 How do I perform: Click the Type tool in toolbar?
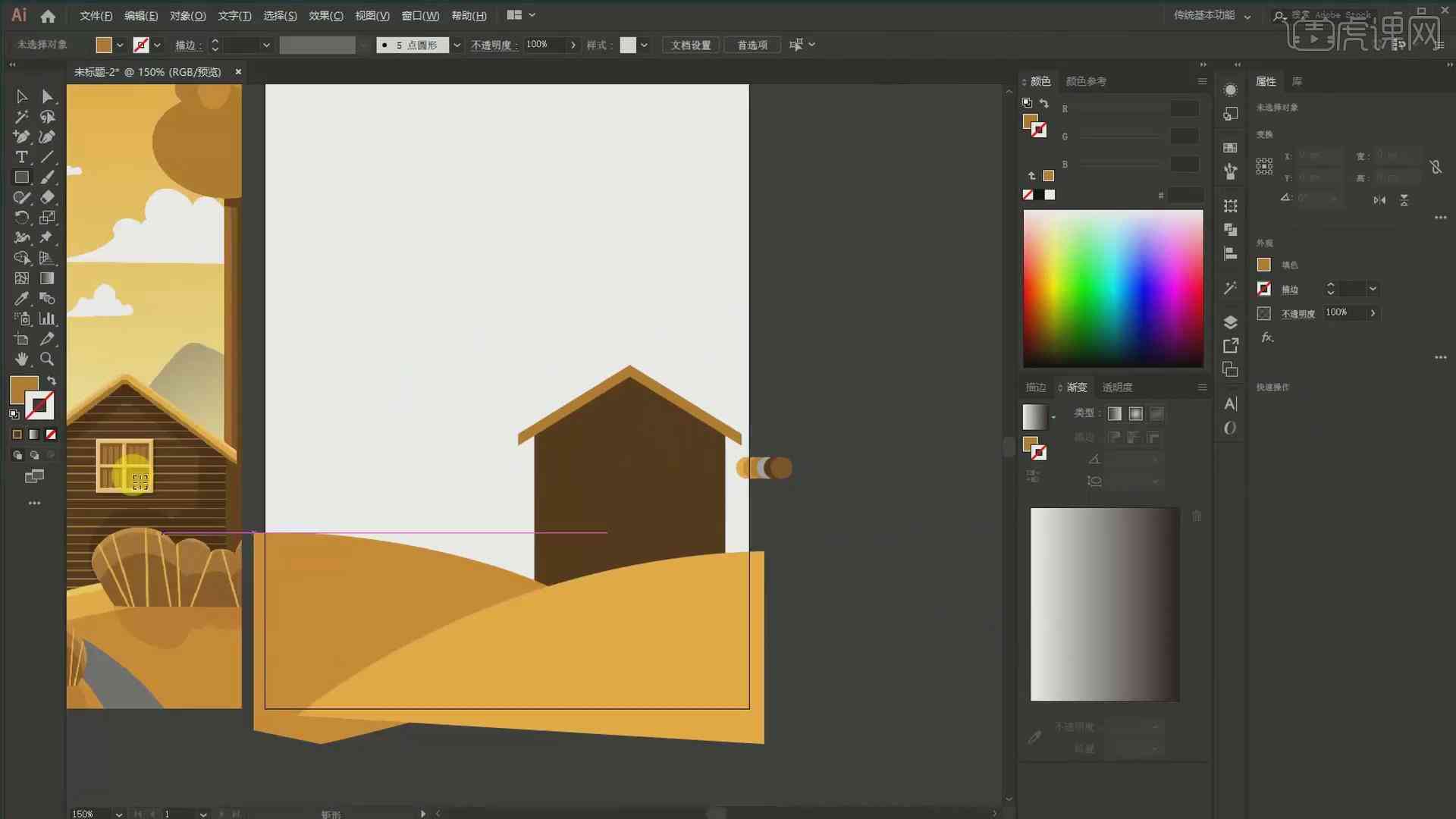click(21, 157)
